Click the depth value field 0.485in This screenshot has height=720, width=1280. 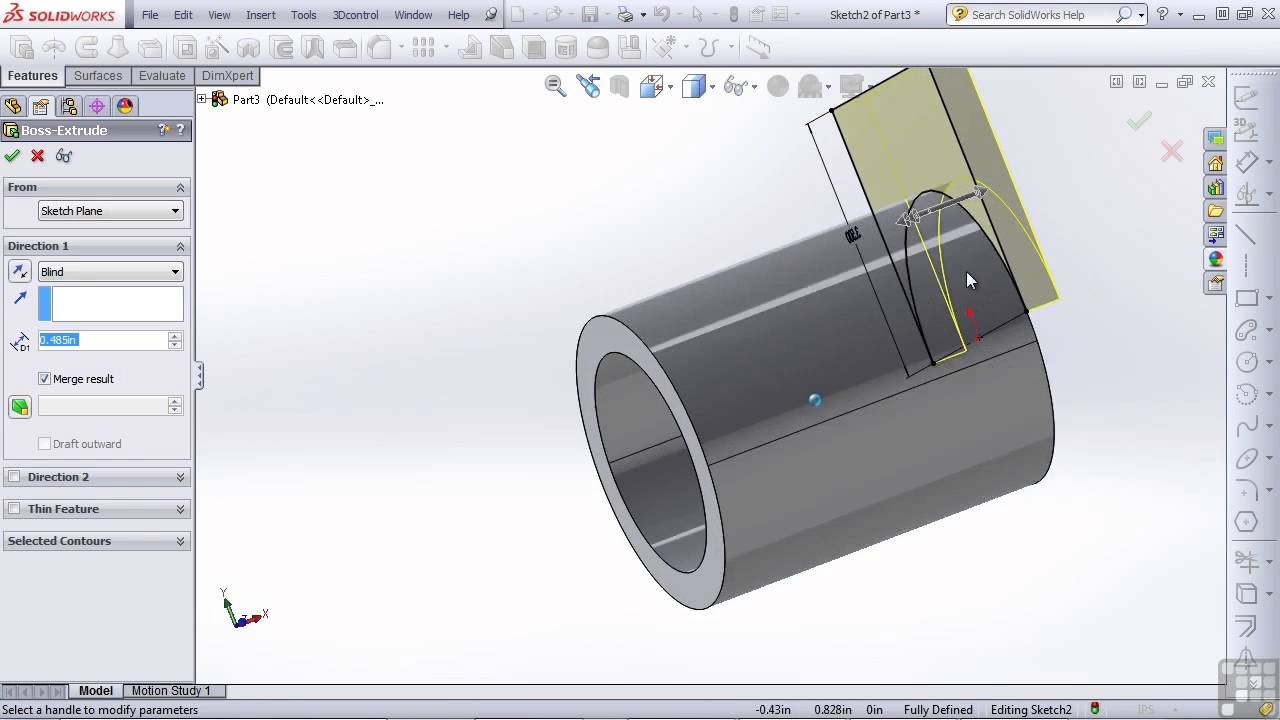(103, 340)
